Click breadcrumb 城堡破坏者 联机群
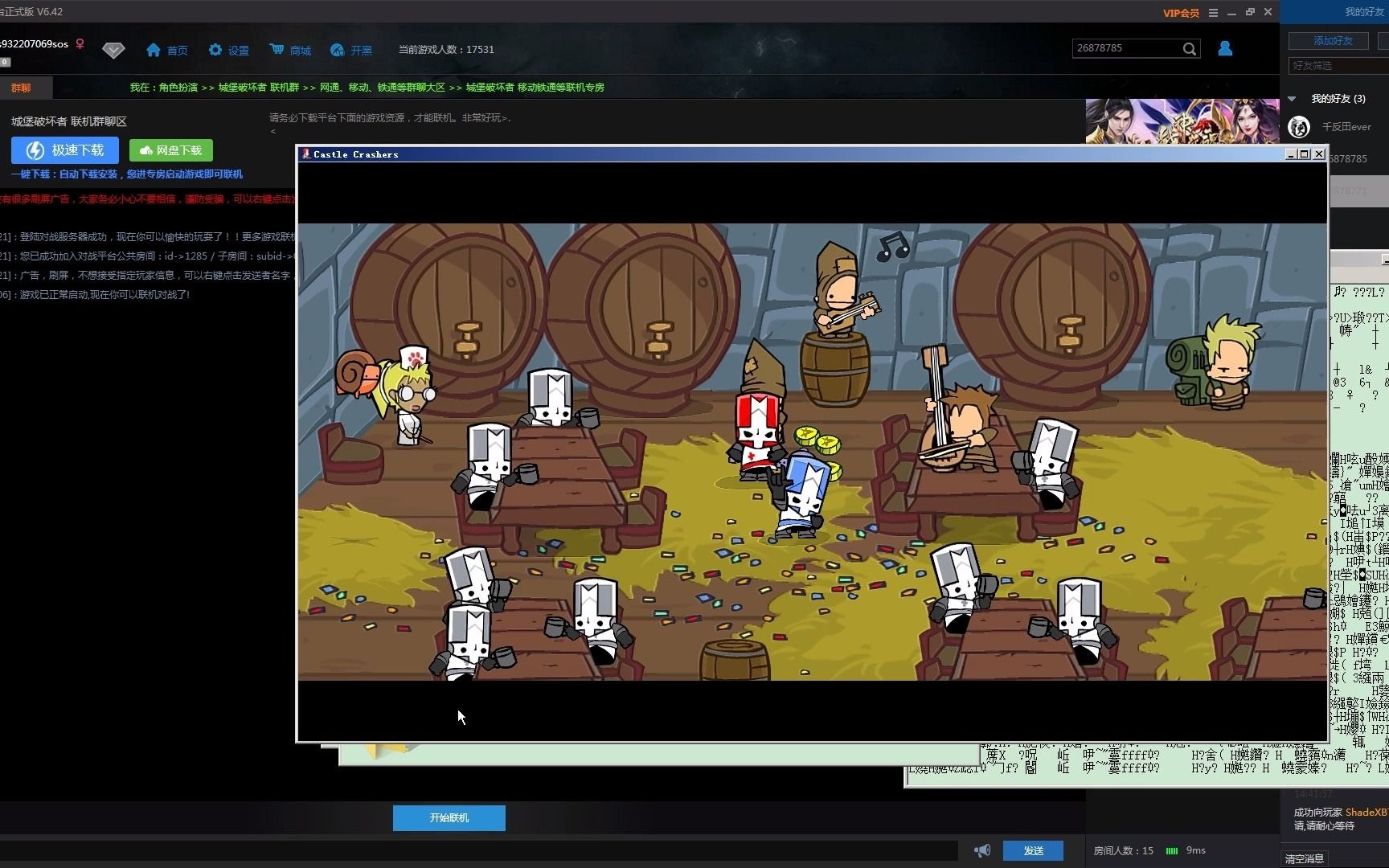1389x868 pixels. tap(259, 88)
